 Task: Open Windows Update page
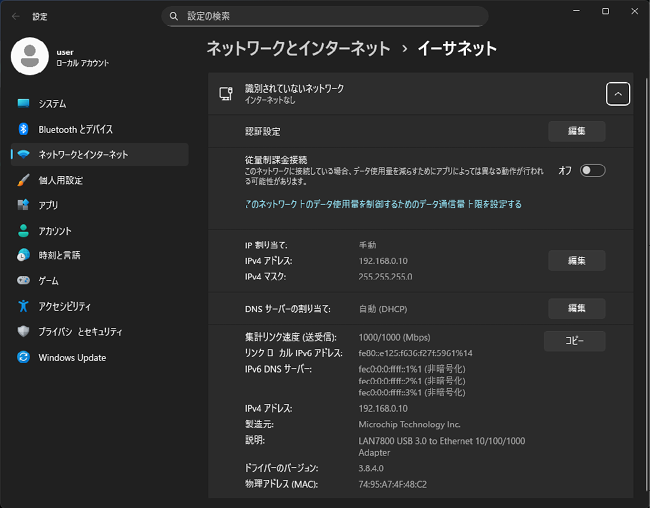coord(99,357)
